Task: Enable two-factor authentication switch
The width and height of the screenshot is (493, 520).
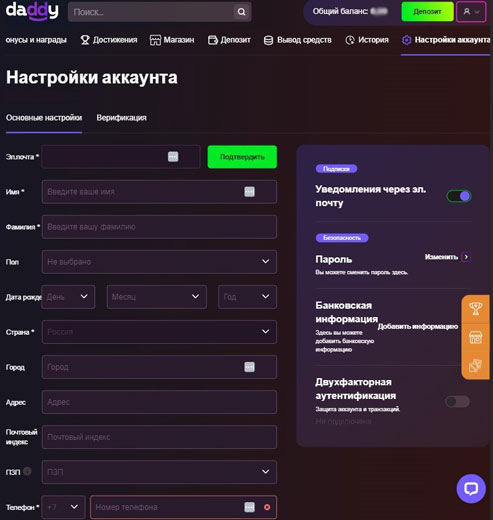Action: point(457,401)
